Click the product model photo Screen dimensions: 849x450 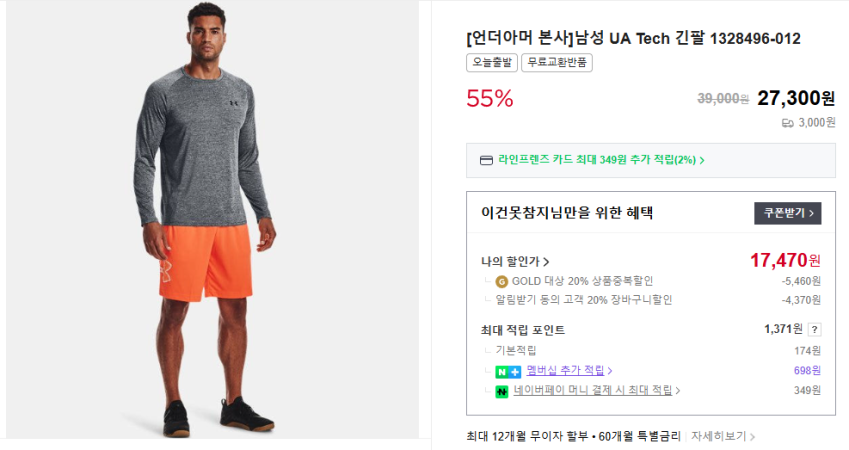tap(211, 219)
